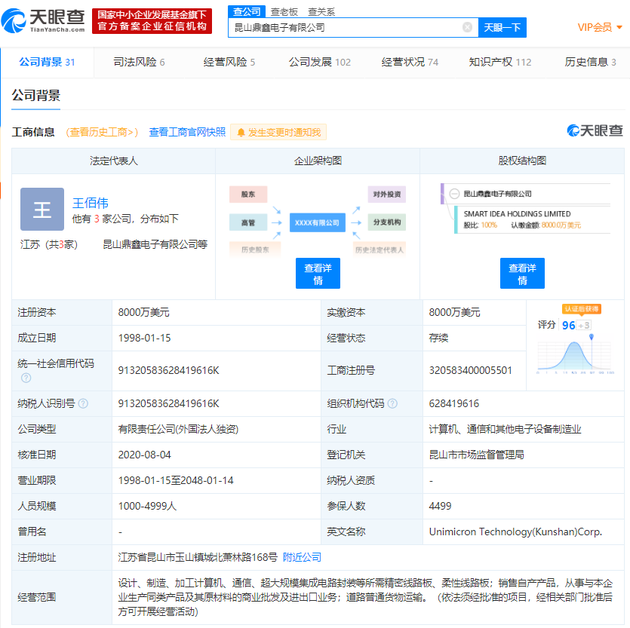Screen dimensions: 630x628
Task: Open the 公司发展 102 tab
Action: tap(320, 62)
